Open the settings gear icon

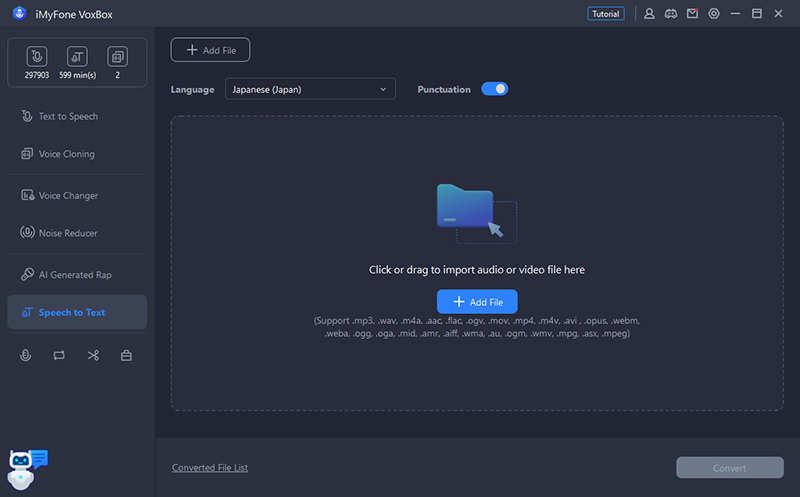tap(714, 14)
